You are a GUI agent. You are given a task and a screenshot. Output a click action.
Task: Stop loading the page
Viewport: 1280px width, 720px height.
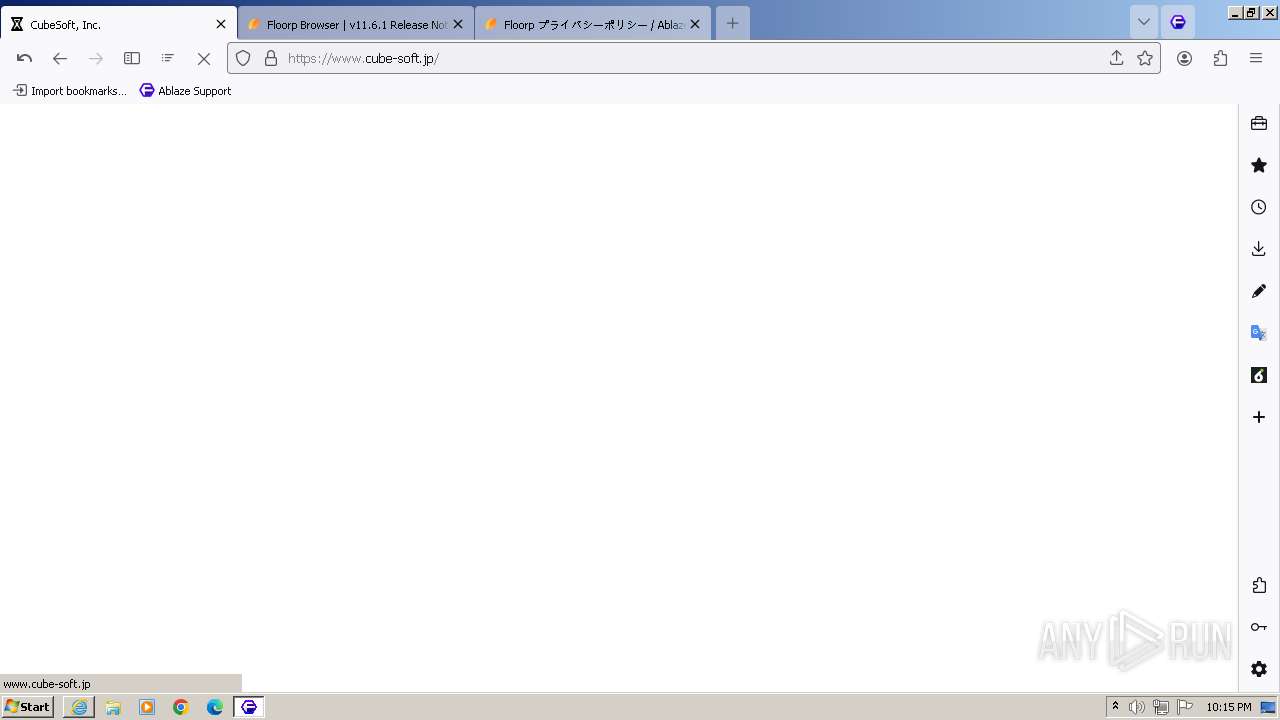pos(204,58)
